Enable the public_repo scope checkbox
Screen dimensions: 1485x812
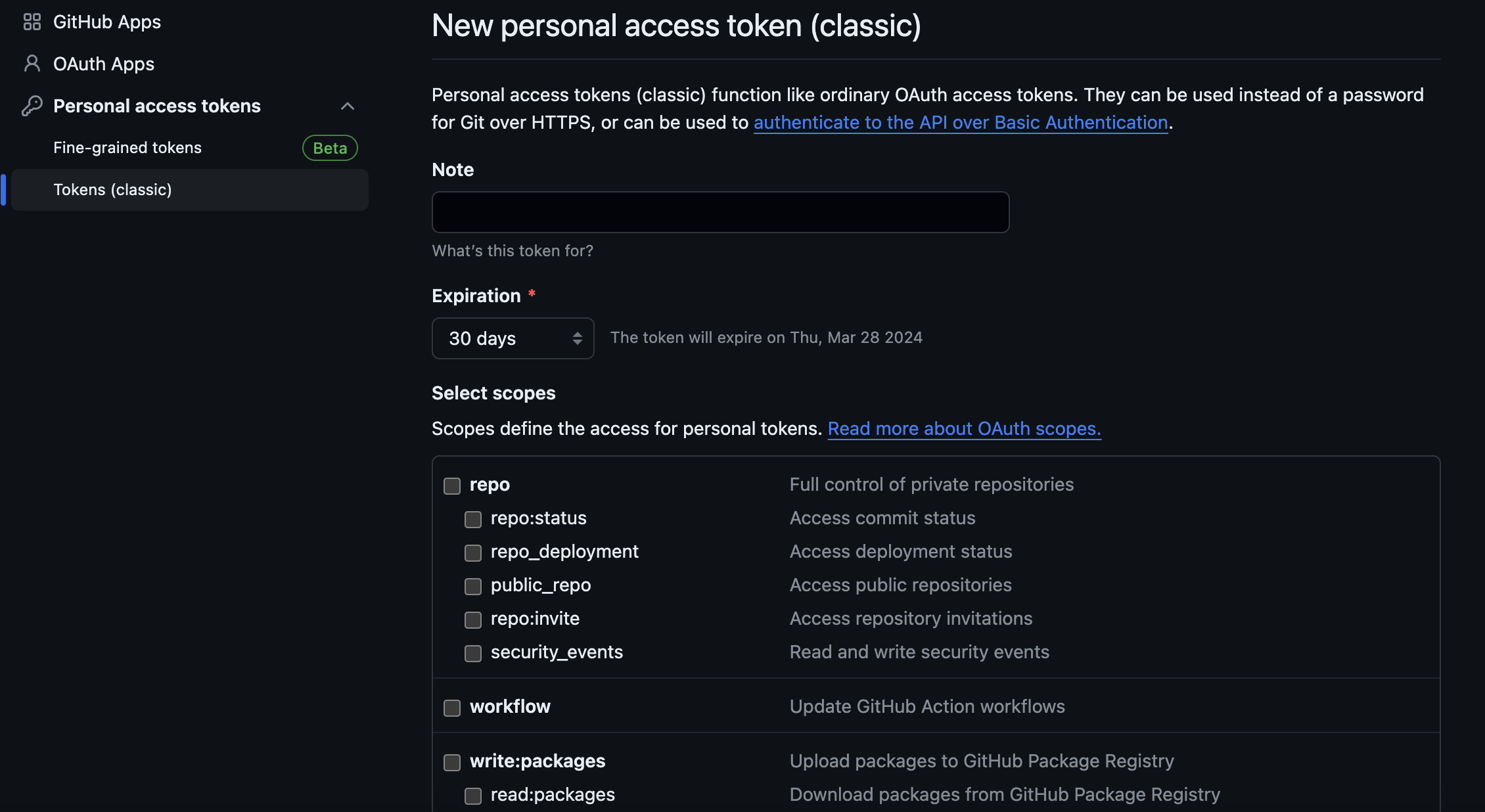[473, 587]
